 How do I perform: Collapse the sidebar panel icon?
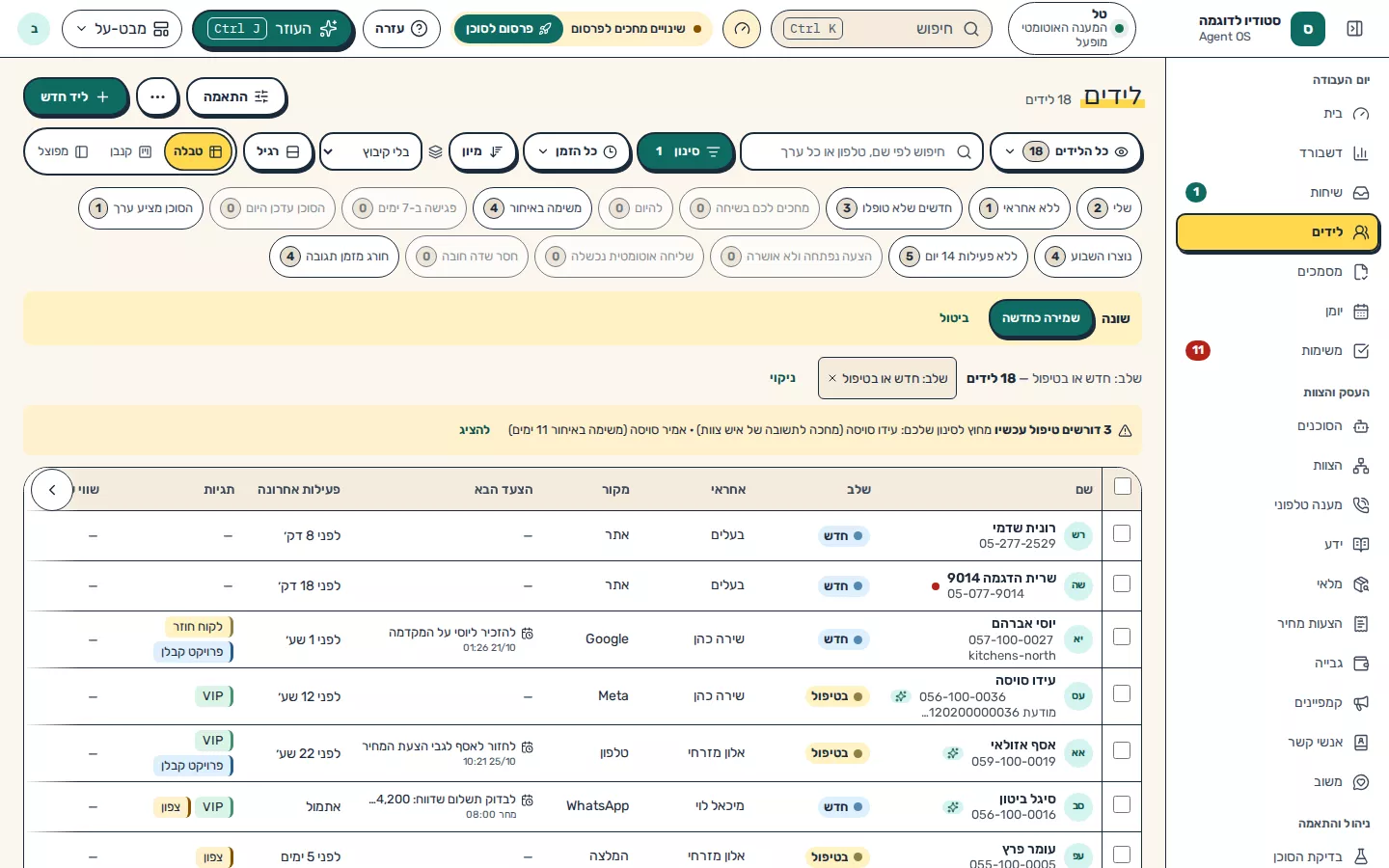point(1354,29)
